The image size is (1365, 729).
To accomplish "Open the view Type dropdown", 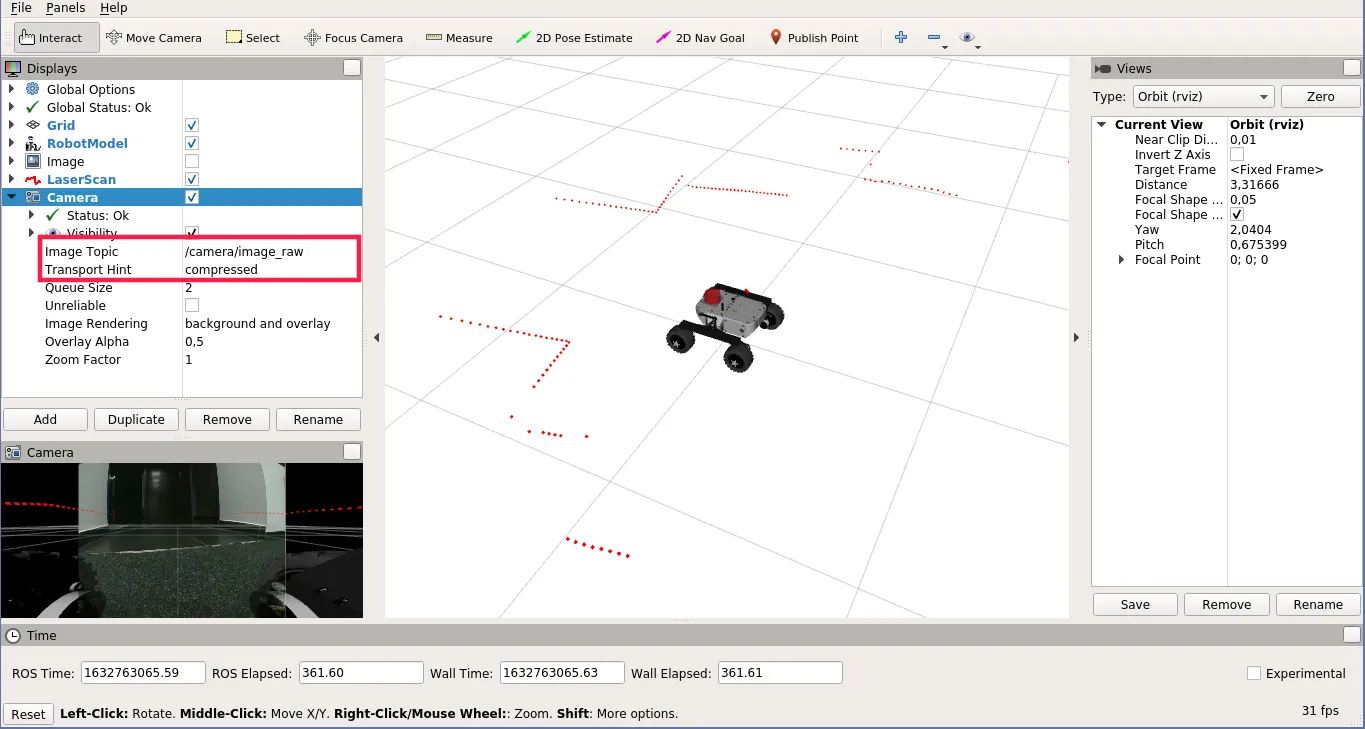I will [x=1202, y=97].
